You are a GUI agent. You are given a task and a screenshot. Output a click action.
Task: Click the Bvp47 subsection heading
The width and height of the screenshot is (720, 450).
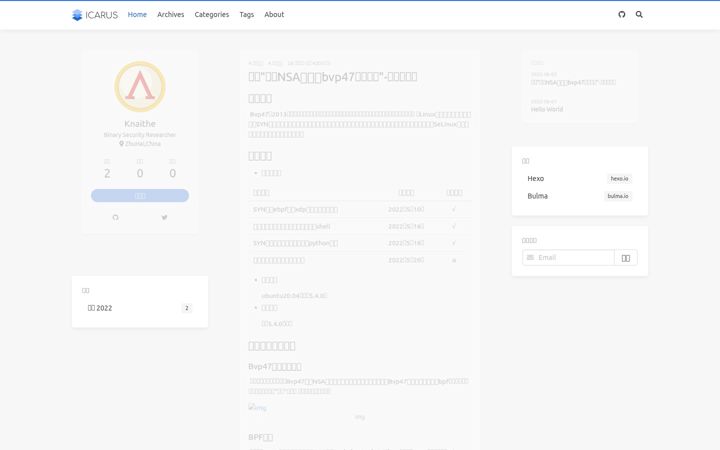pyautogui.click(x=275, y=366)
